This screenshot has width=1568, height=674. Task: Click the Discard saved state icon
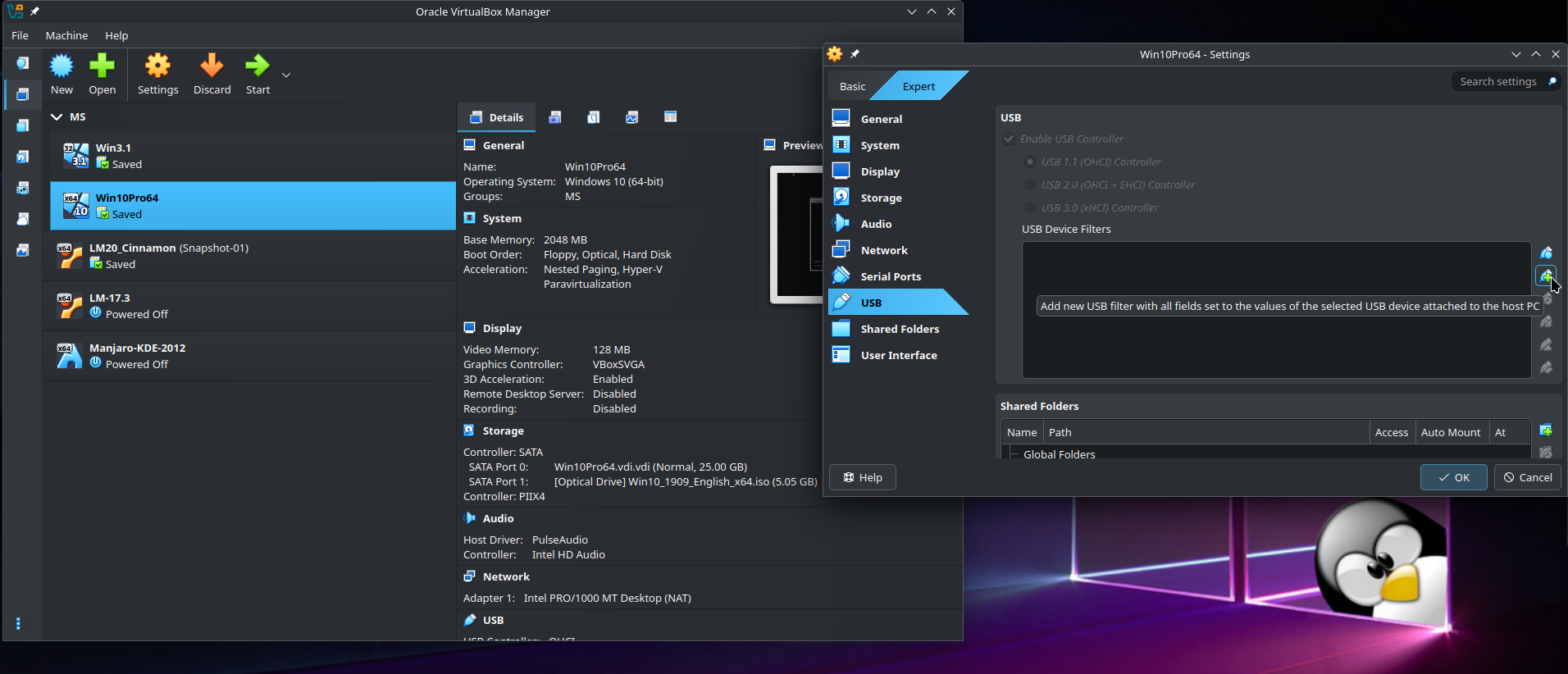pos(212,66)
